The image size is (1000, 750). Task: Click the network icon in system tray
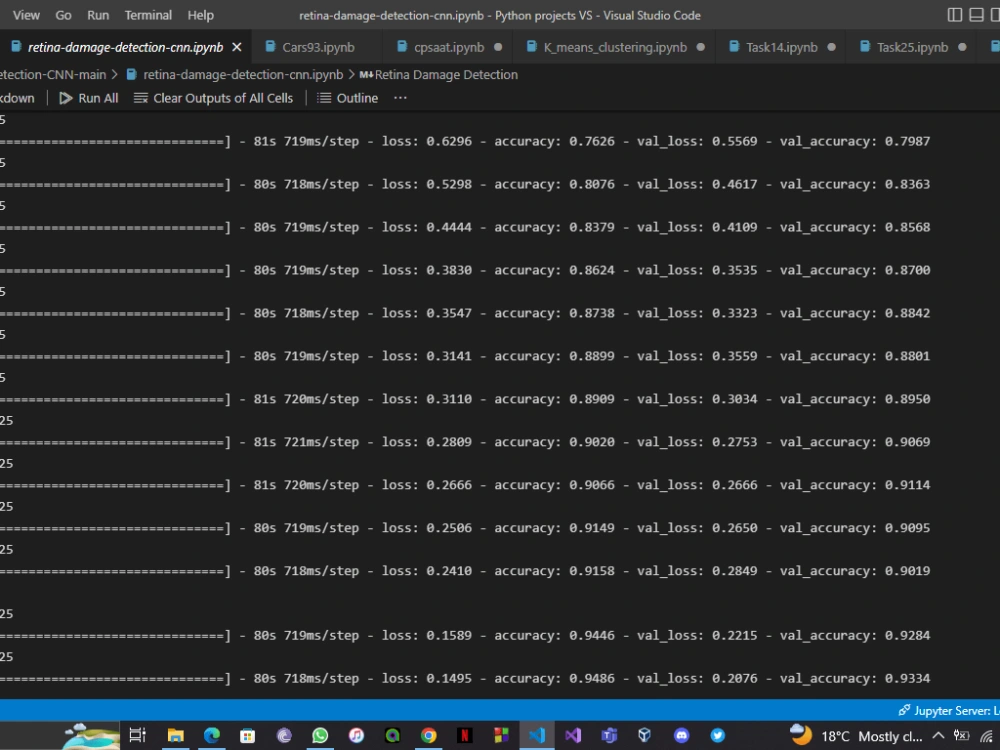pyautogui.click(x=987, y=736)
